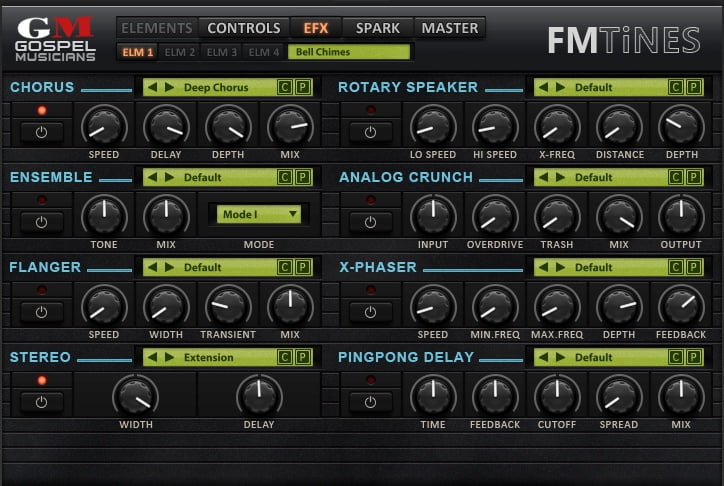This screenshot has height=486, width=724.
Task: Select previous Pingpong Delay preset arrow
Action: (543, 357)
